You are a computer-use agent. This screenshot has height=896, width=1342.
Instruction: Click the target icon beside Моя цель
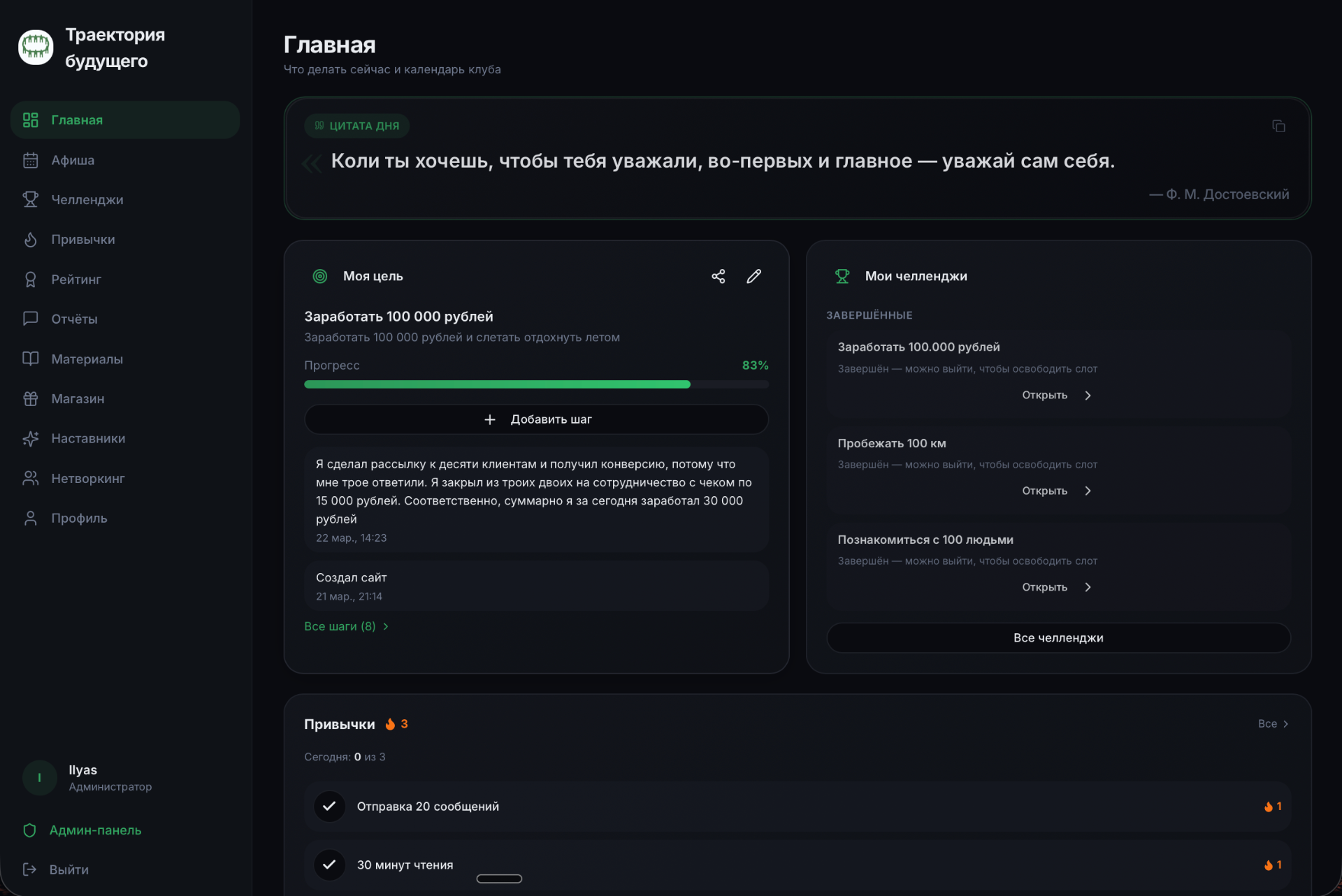[320, 276]
